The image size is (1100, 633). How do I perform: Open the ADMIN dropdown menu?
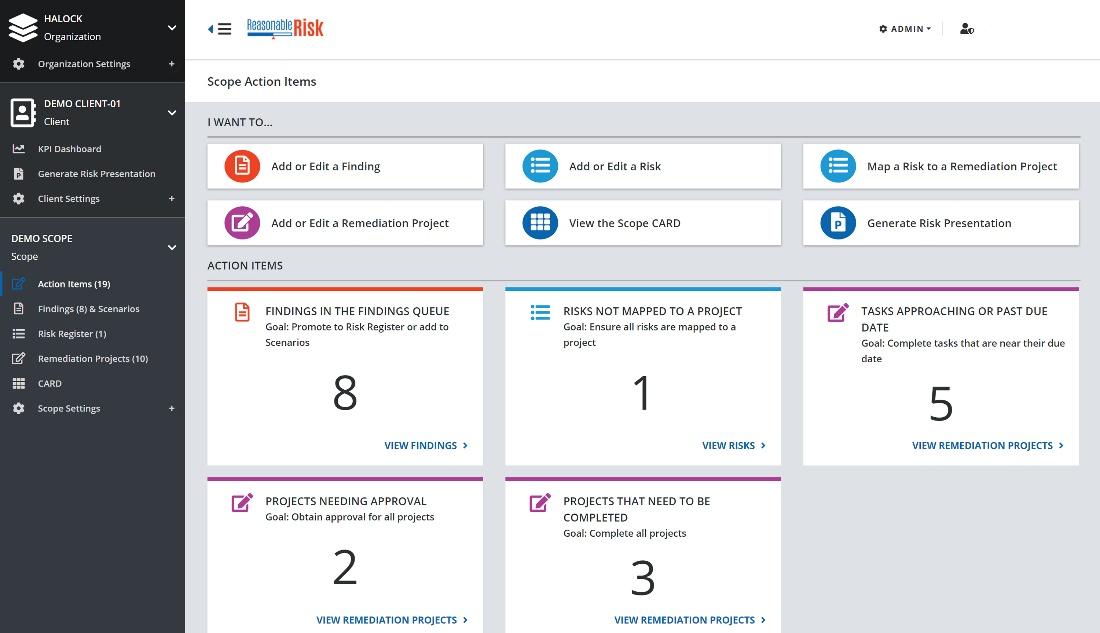coord(904,29)
